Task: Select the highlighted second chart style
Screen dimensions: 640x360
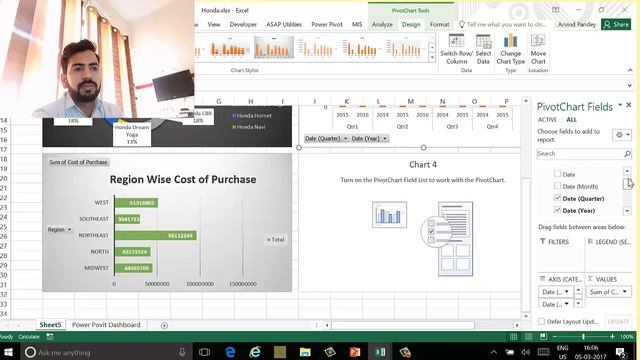Action: 273,47
